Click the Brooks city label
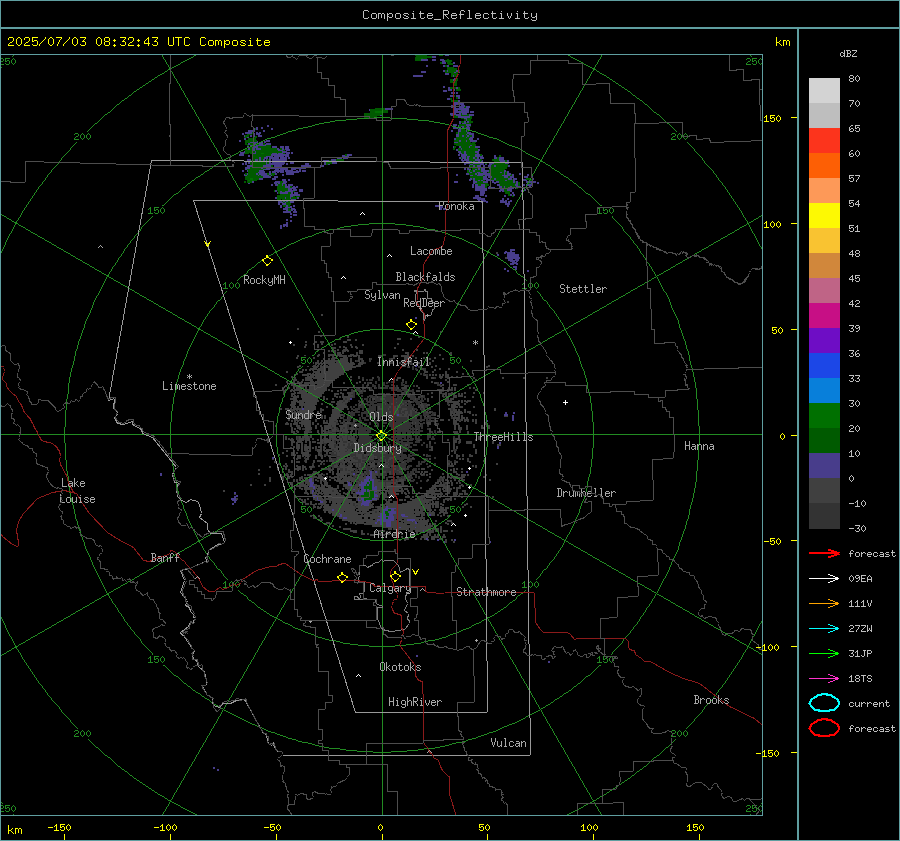The height and width of the screenshot is (841, 900). (711, 700)
